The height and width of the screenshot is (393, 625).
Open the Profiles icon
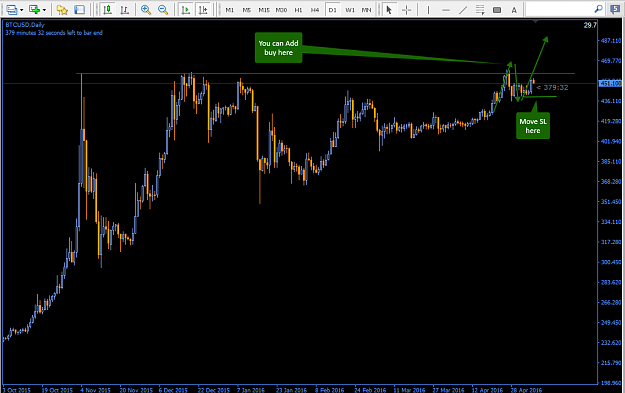[x=12, y=10]
